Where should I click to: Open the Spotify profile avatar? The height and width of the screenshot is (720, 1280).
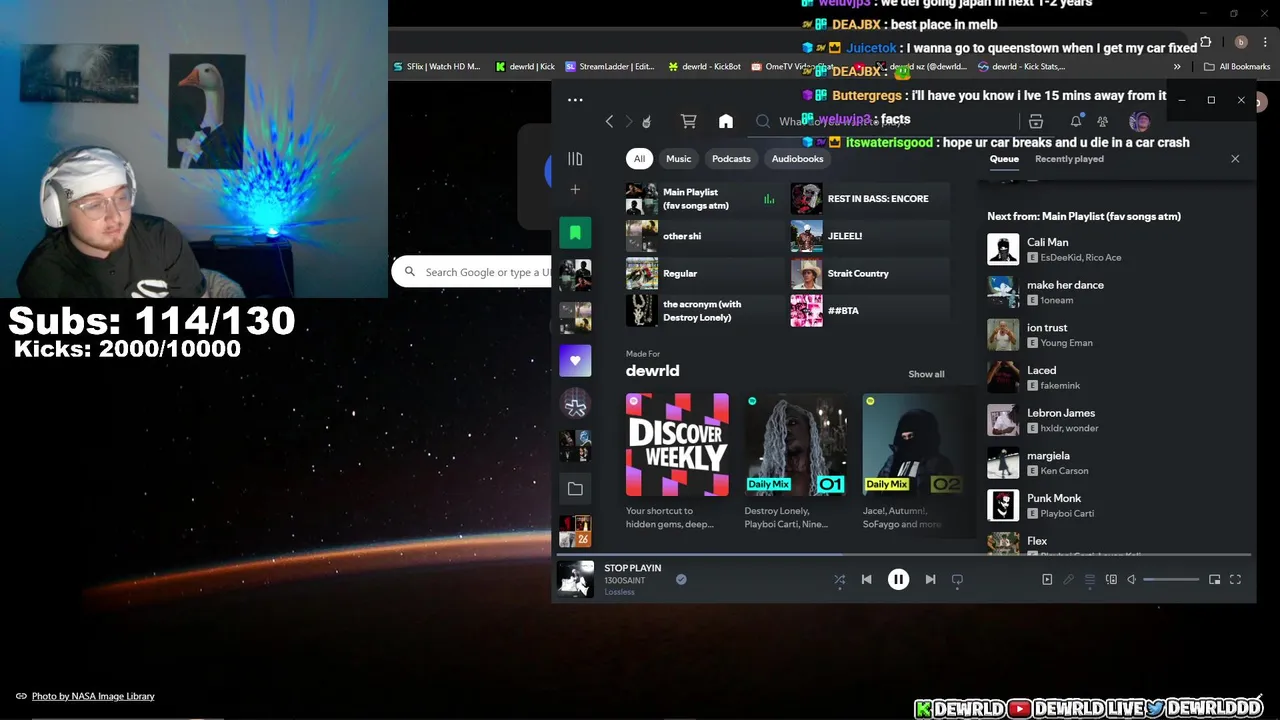click(1139, 122)
